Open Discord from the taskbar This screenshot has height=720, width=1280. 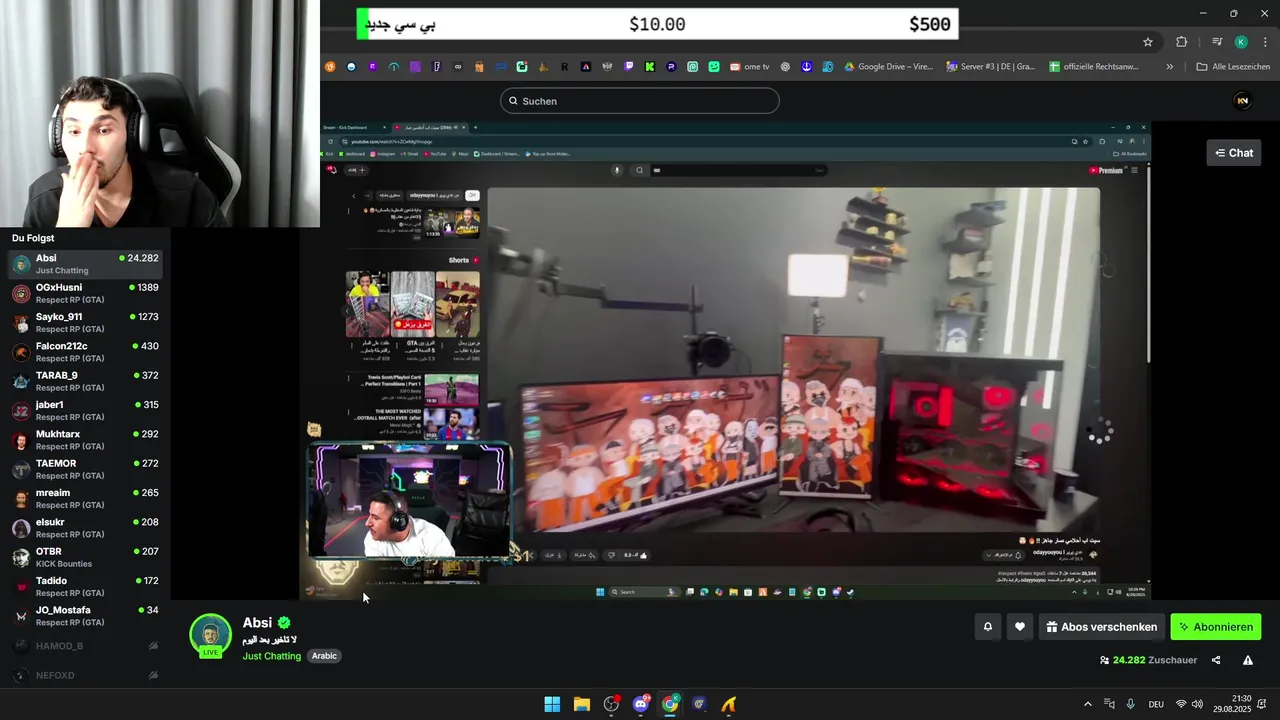point(641,704)
